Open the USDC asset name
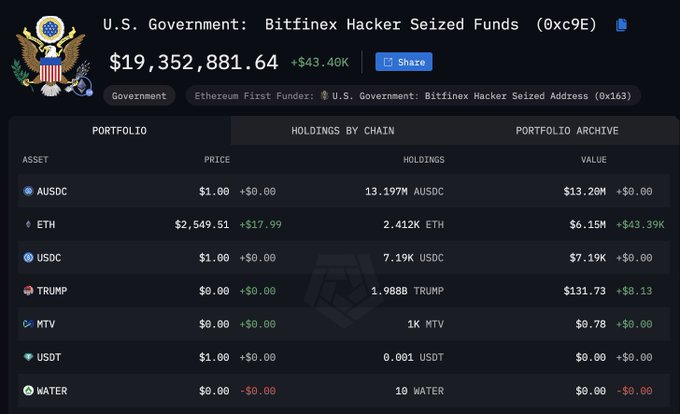Viewport: 680px width, 414px height. click(x=49, y=258)
